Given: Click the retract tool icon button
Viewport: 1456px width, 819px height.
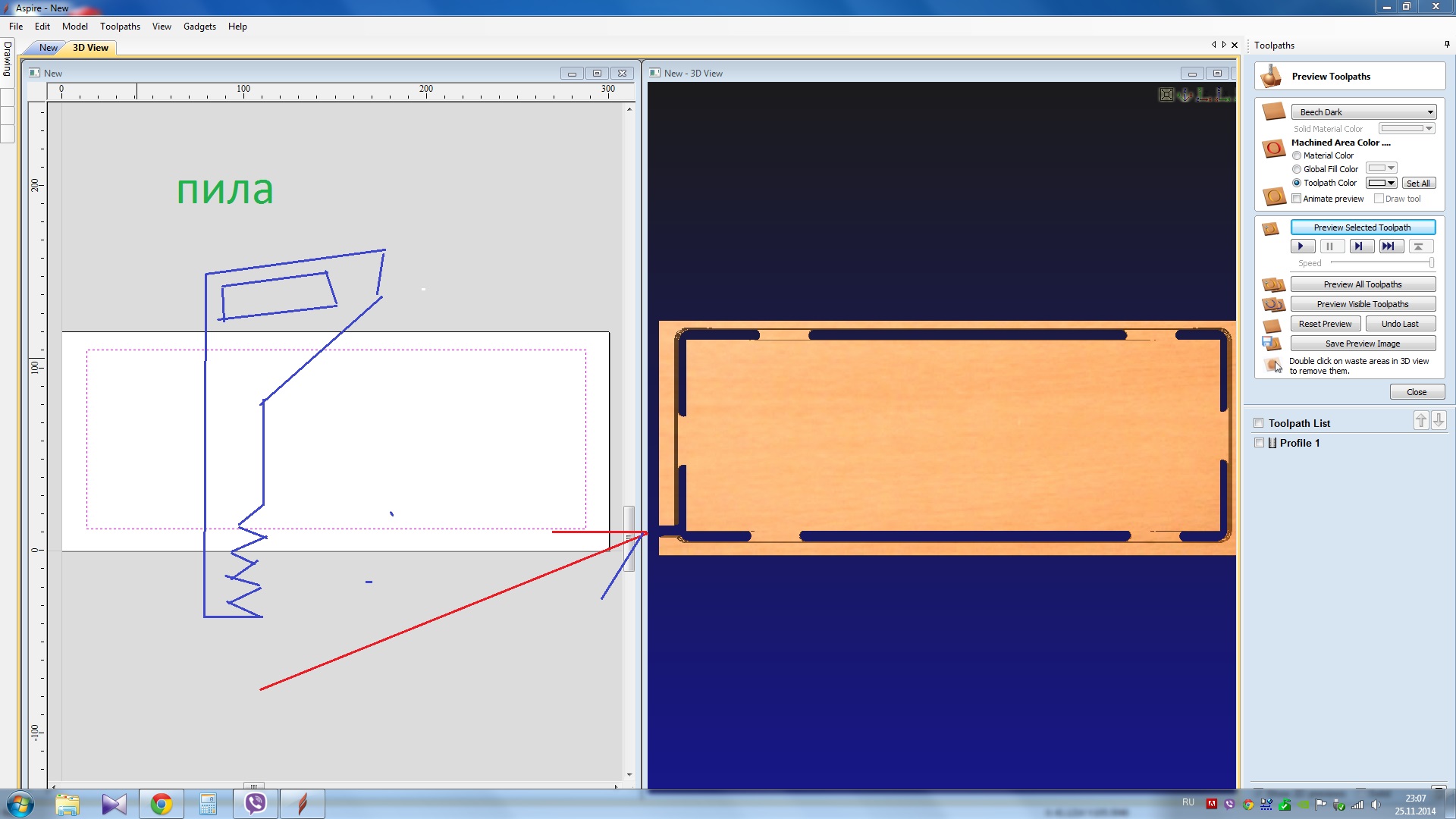Looking at the screenshot, I should coord(1420,246).
